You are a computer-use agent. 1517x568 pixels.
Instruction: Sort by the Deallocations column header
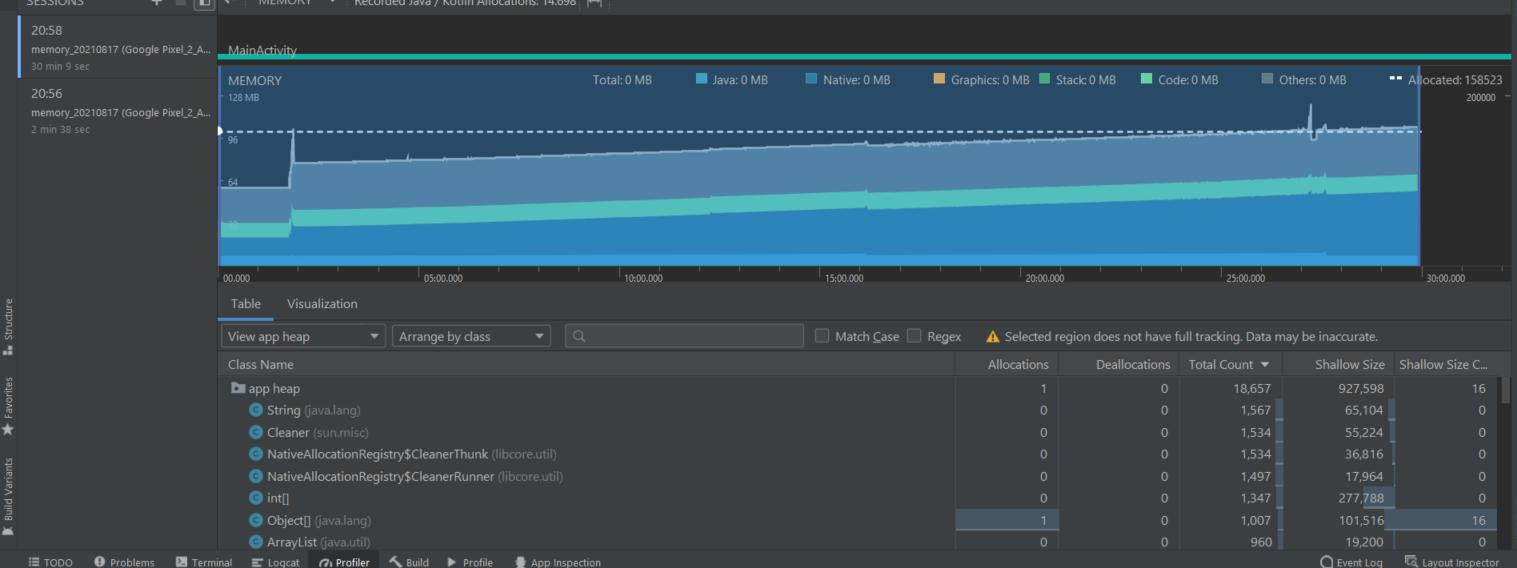[x=1119, y=364]
